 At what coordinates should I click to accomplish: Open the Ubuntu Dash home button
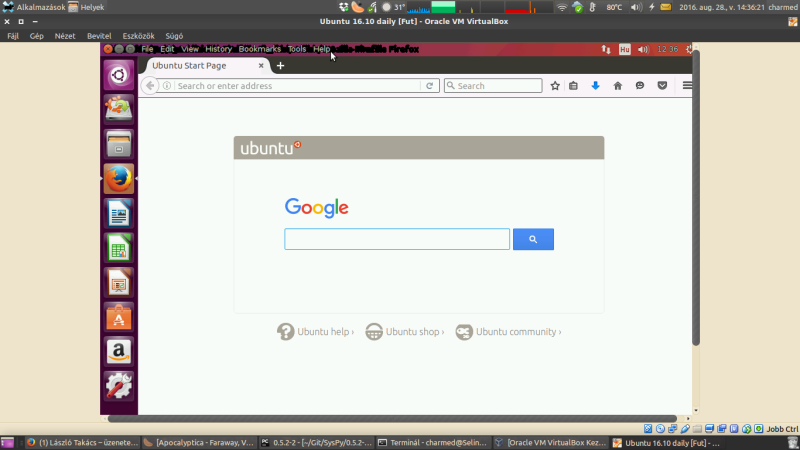point(119,75)
